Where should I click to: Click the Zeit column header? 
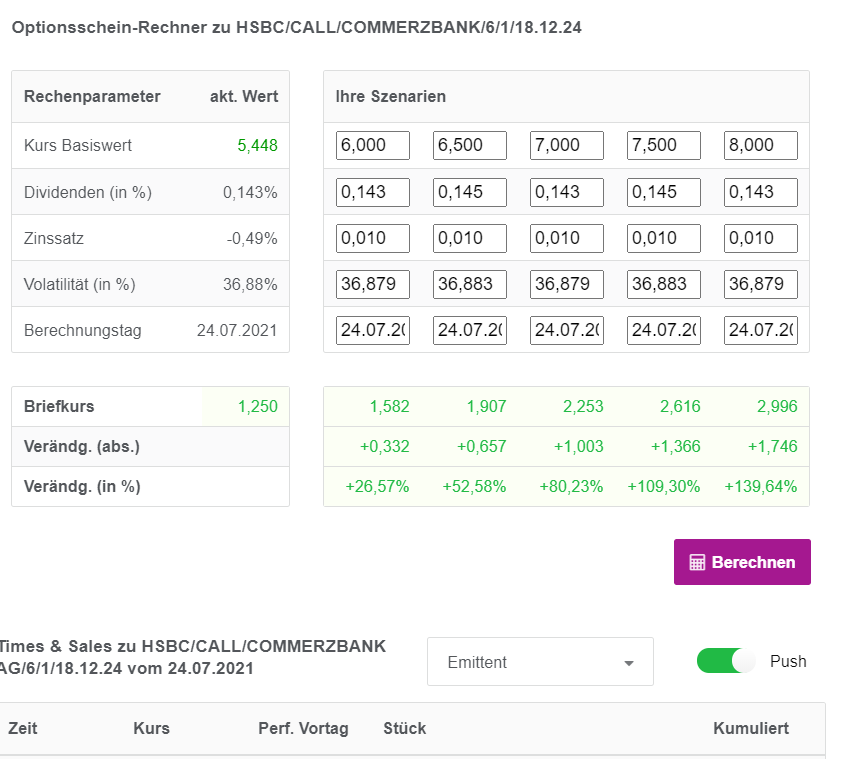pos(22,729)
